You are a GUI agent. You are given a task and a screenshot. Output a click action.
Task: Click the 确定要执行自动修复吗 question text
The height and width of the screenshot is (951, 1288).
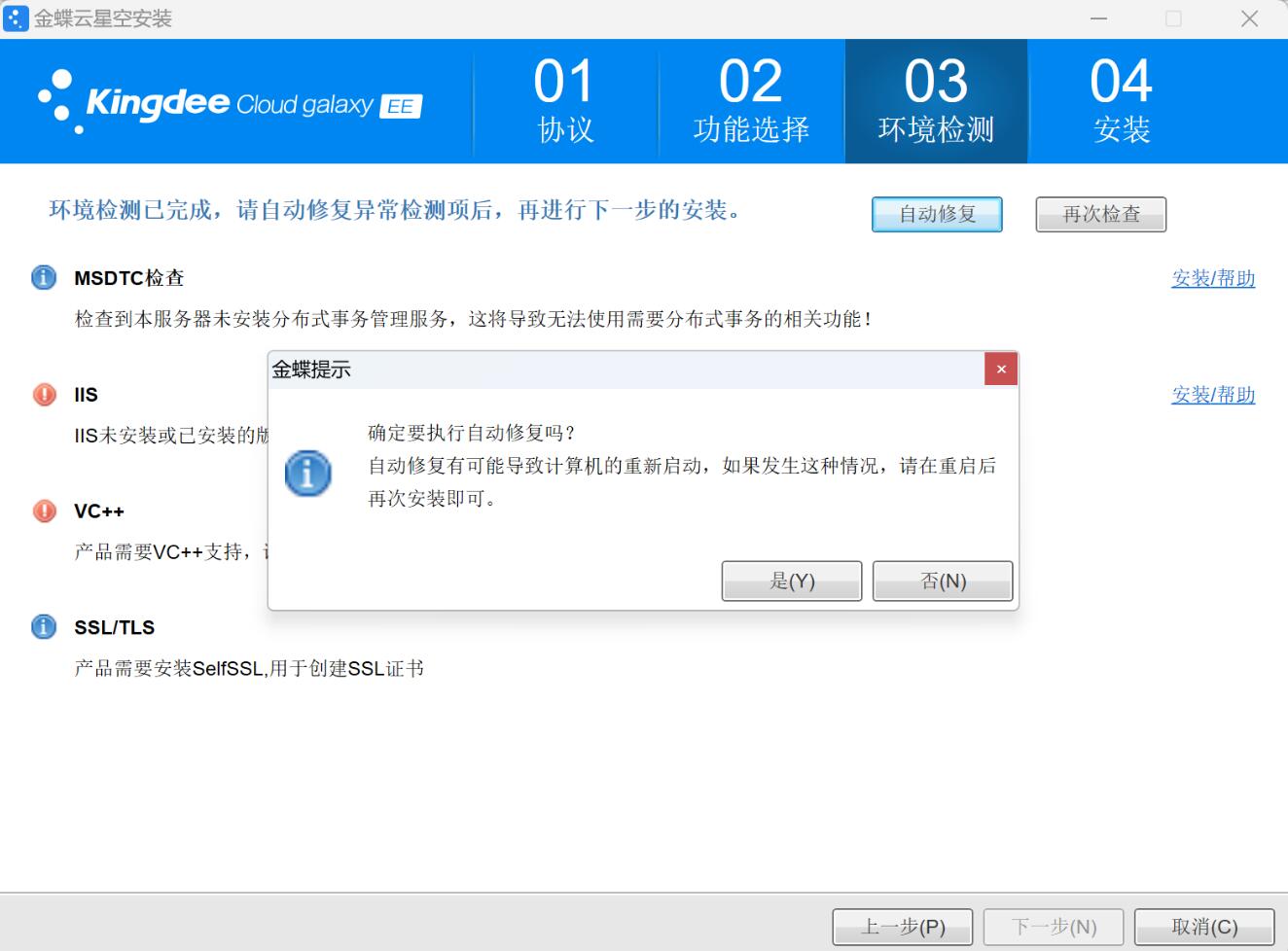(472, 433)
